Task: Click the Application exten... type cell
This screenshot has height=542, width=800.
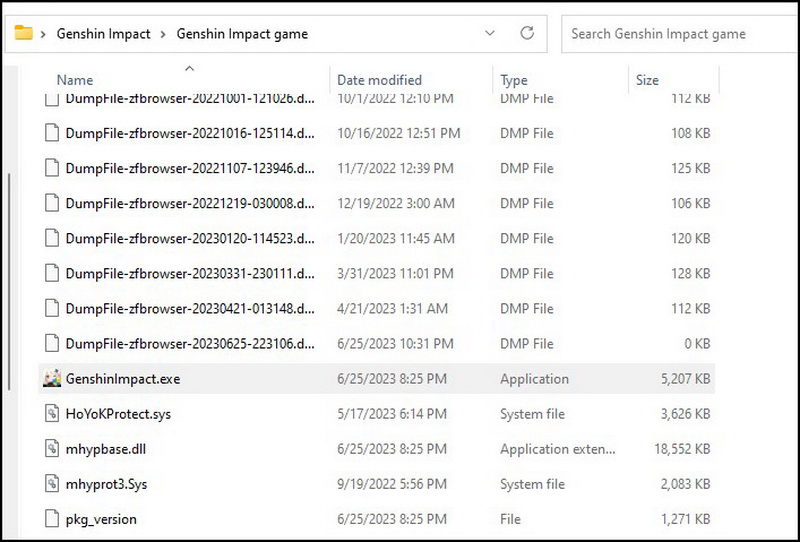Action: point(558,449)
